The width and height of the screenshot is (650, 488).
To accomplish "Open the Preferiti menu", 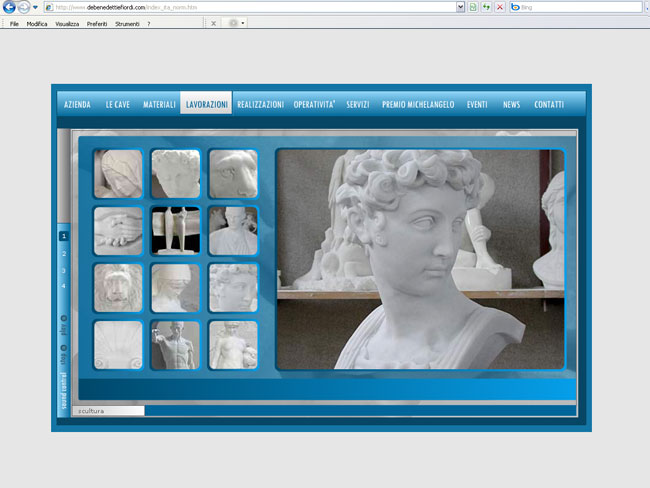I will [x=97, y=24].
